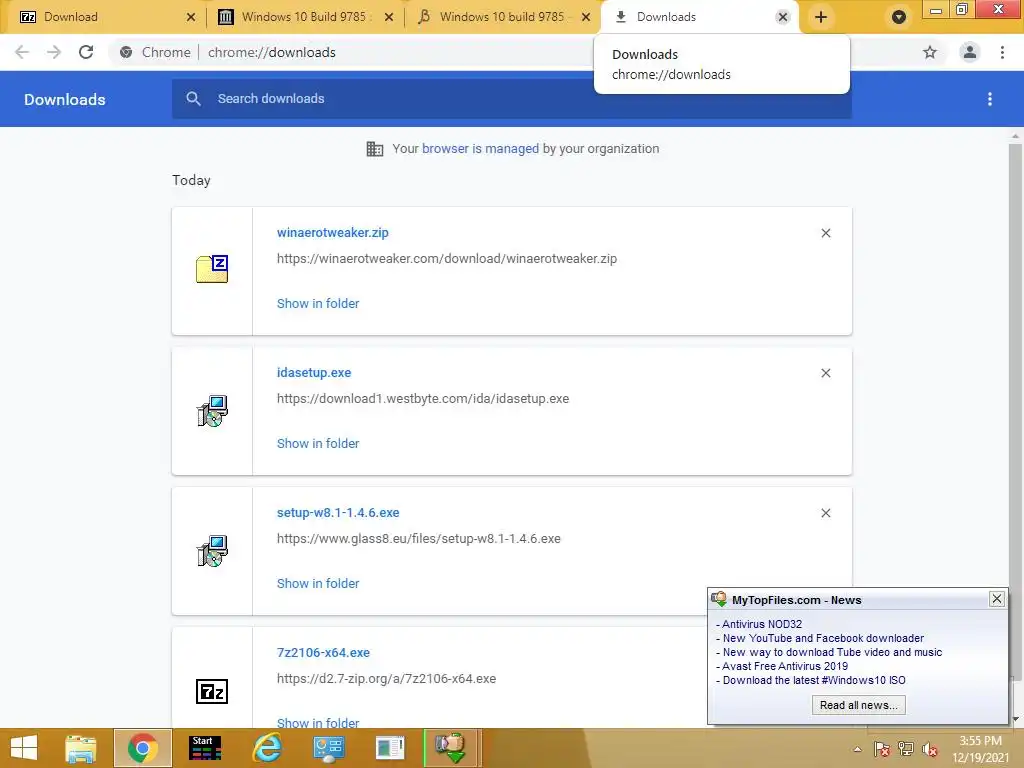Open Download the latest Windows10 ISO news
The height and width of the screenshot is (768, 1024).
814,680
